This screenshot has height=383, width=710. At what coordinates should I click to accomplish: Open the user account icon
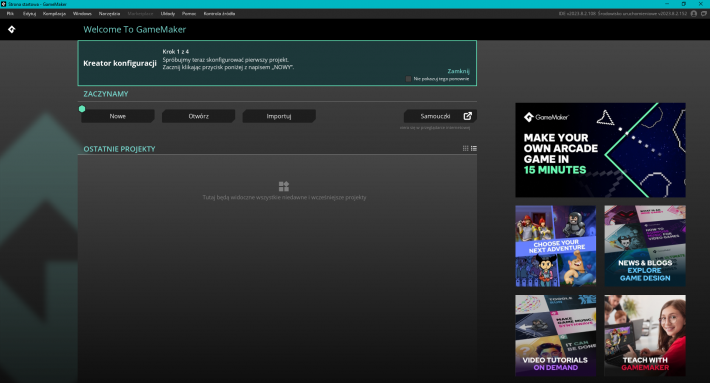point(694,14)
